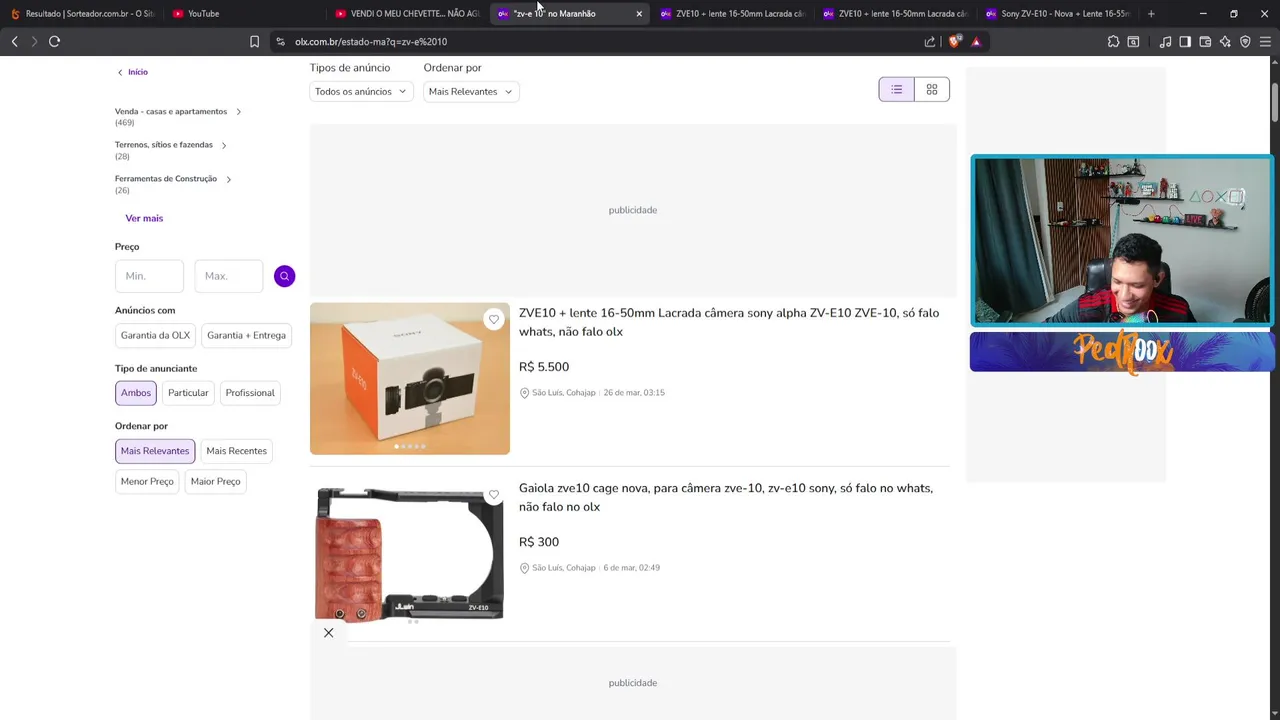The height and width of the screenshot is (720, 1280).
Task: Toggle the Garantia da OLX filter
Action: tap(155, 335)
